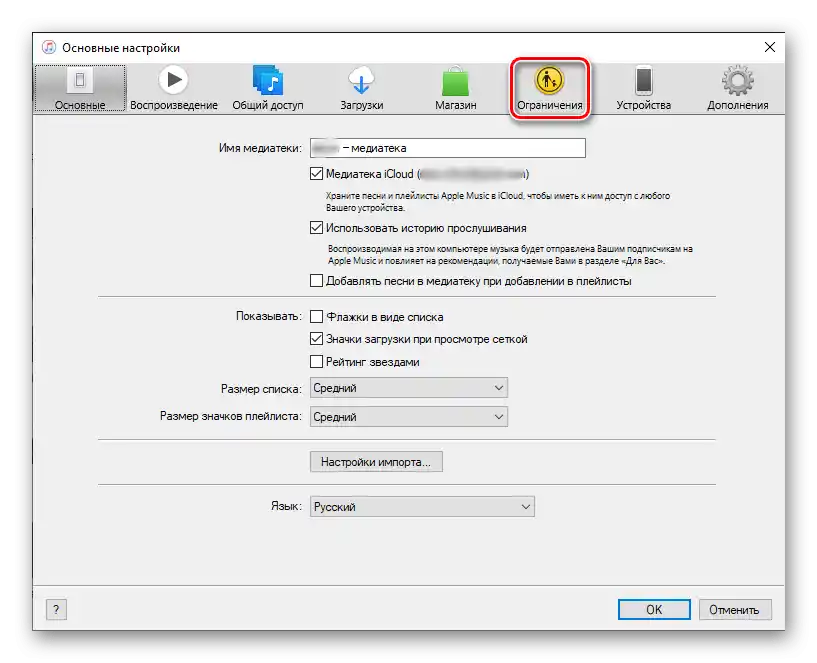Switch to the Общий доступ sharing tab

[x=268, y=88]
